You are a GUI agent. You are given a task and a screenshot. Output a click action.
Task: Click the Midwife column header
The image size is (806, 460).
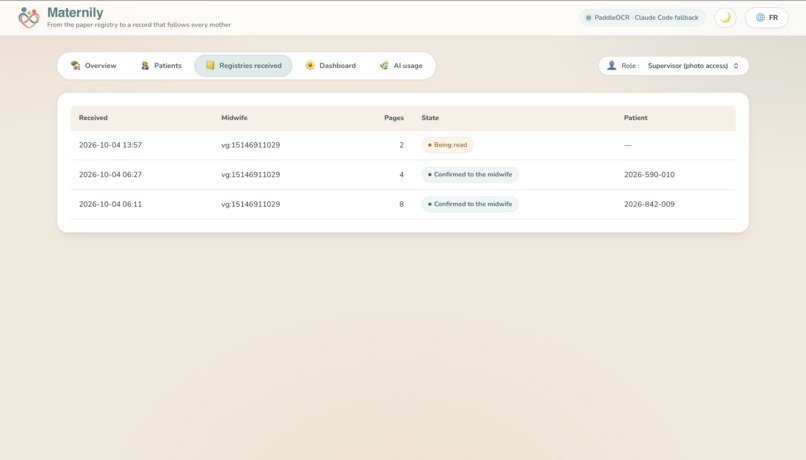point(234,118)
